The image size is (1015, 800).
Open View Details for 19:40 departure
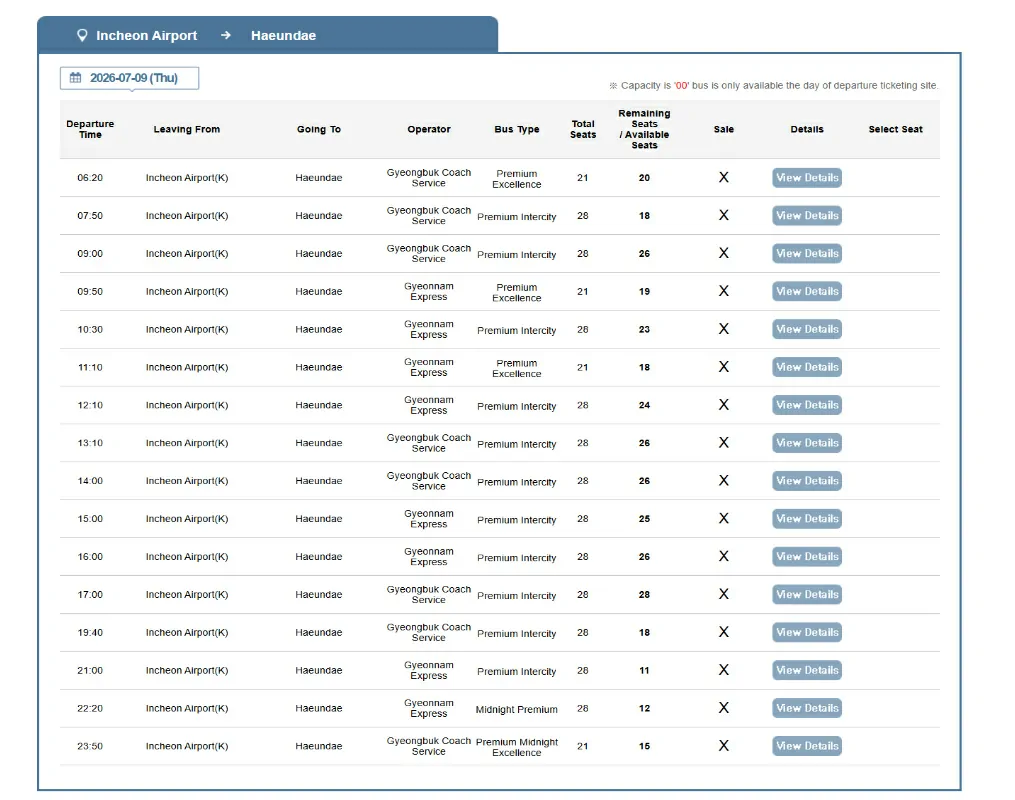[x=807, y=632]
